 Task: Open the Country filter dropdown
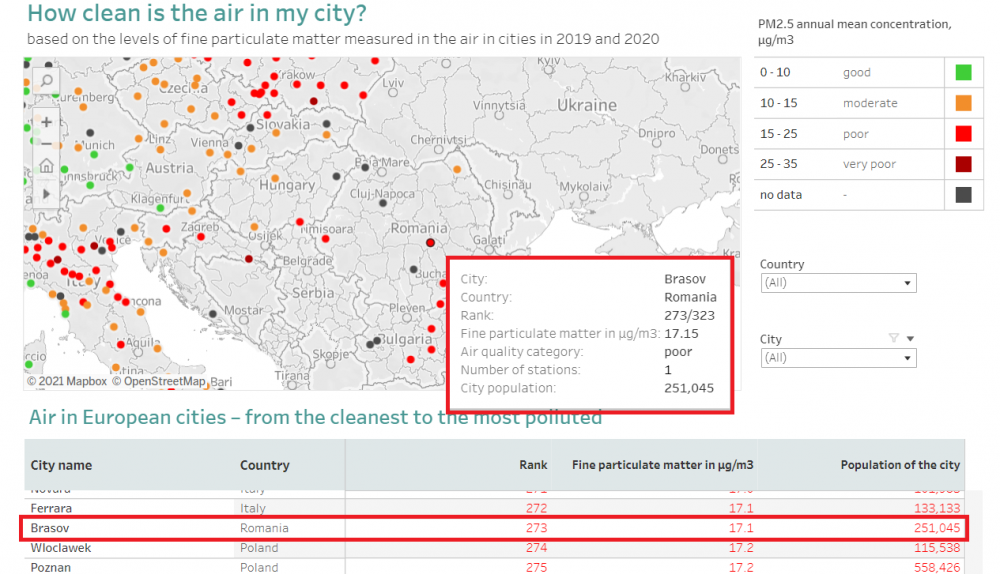pos(838,283)
